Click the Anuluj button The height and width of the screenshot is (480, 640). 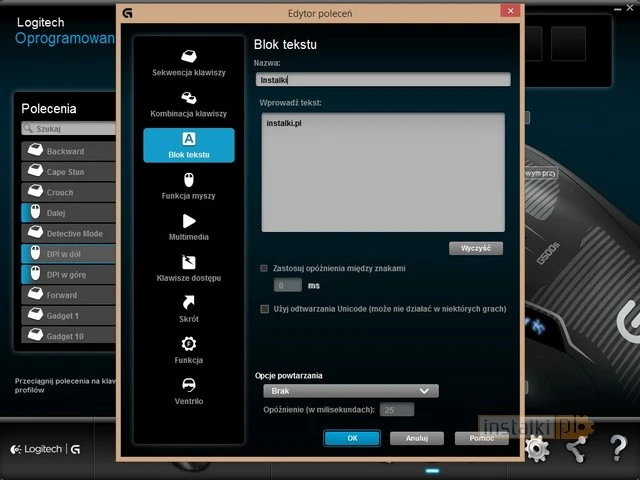coord(417,438)
